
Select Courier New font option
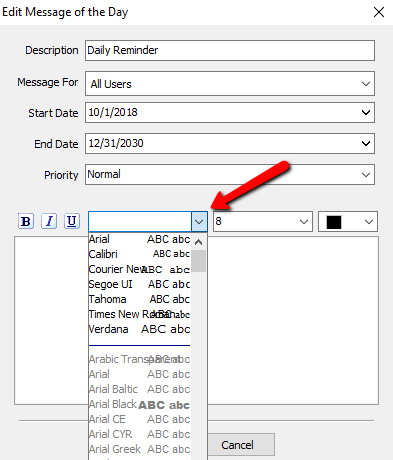tap(139, 269)
